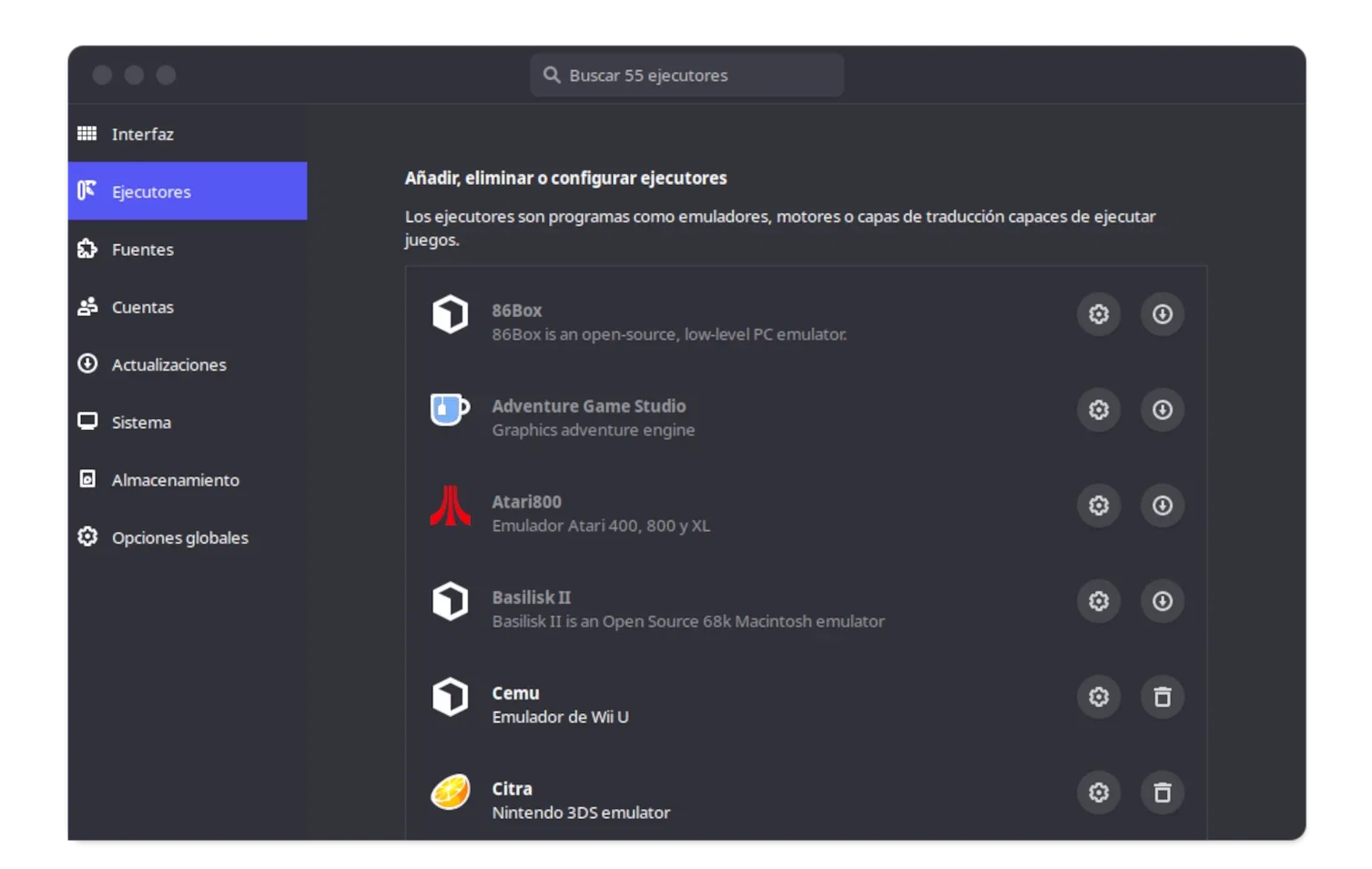Viewport: 1372px width, 869px height.
Task: Click the 'Nintendo 3DS emulator' description
Action: click(x=582, y=813)
